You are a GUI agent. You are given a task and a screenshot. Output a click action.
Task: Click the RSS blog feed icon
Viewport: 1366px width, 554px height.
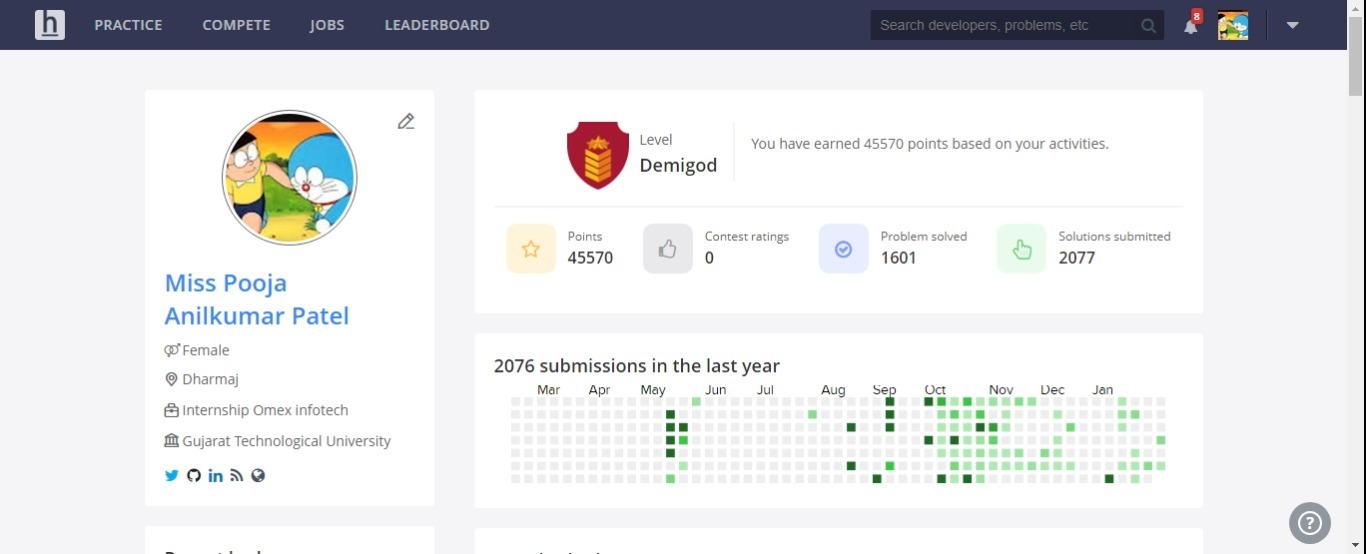(x=237, y=476)
